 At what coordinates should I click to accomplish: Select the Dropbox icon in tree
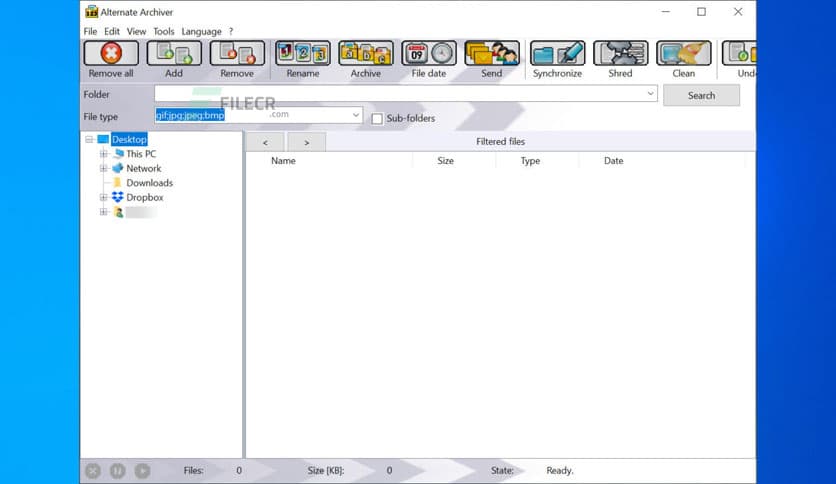tap(118, 197)
